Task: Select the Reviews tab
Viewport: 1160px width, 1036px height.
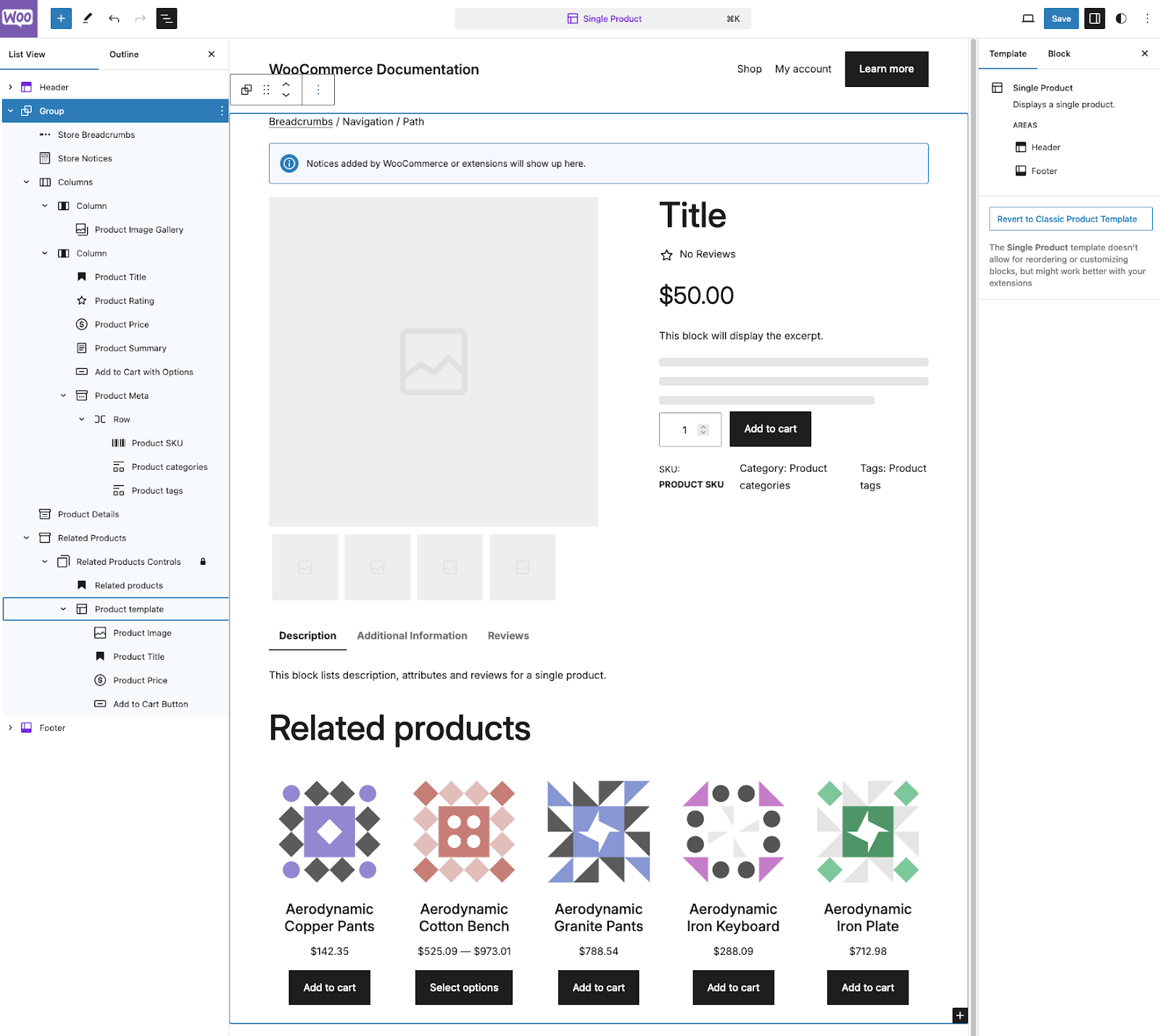Action: point(507,635)
